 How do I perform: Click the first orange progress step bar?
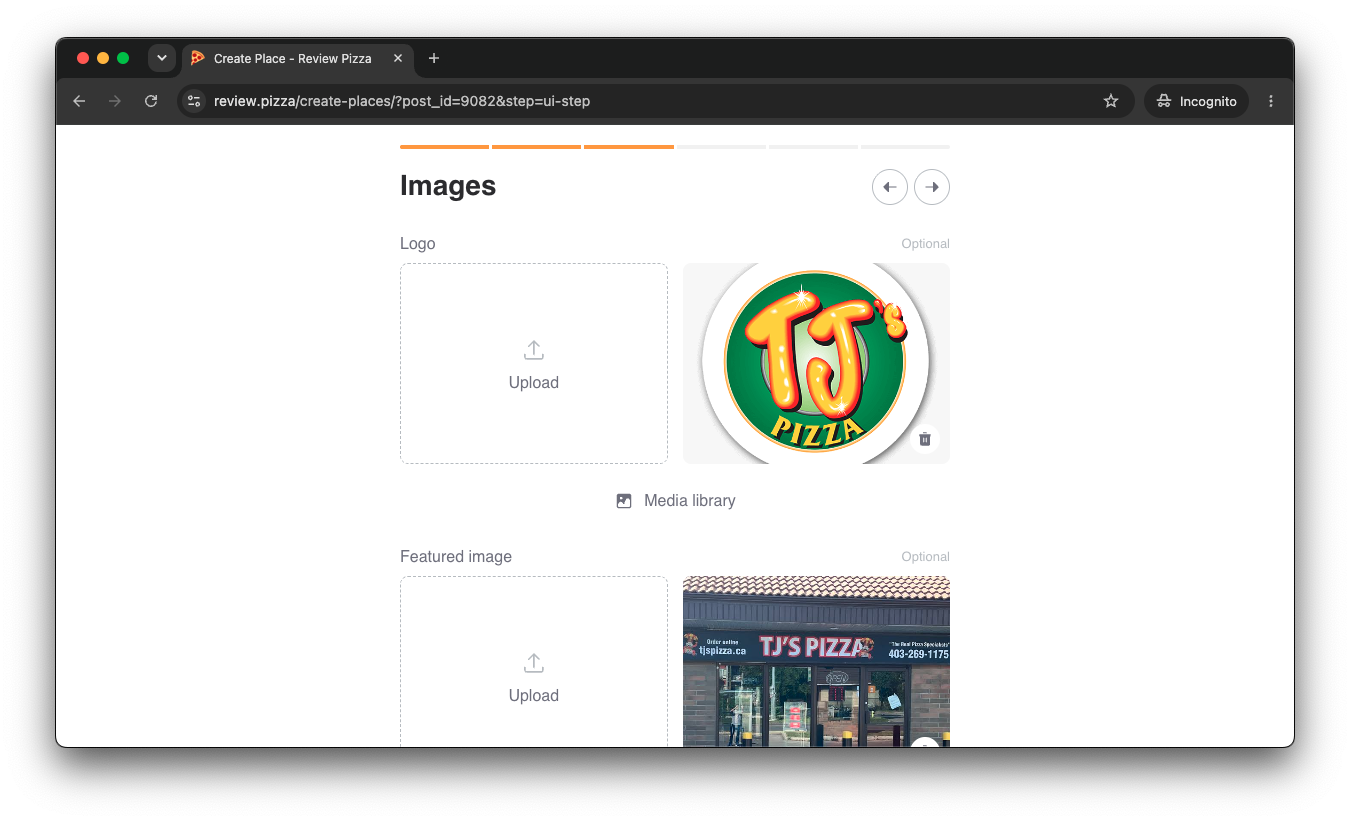click(444, 147)
